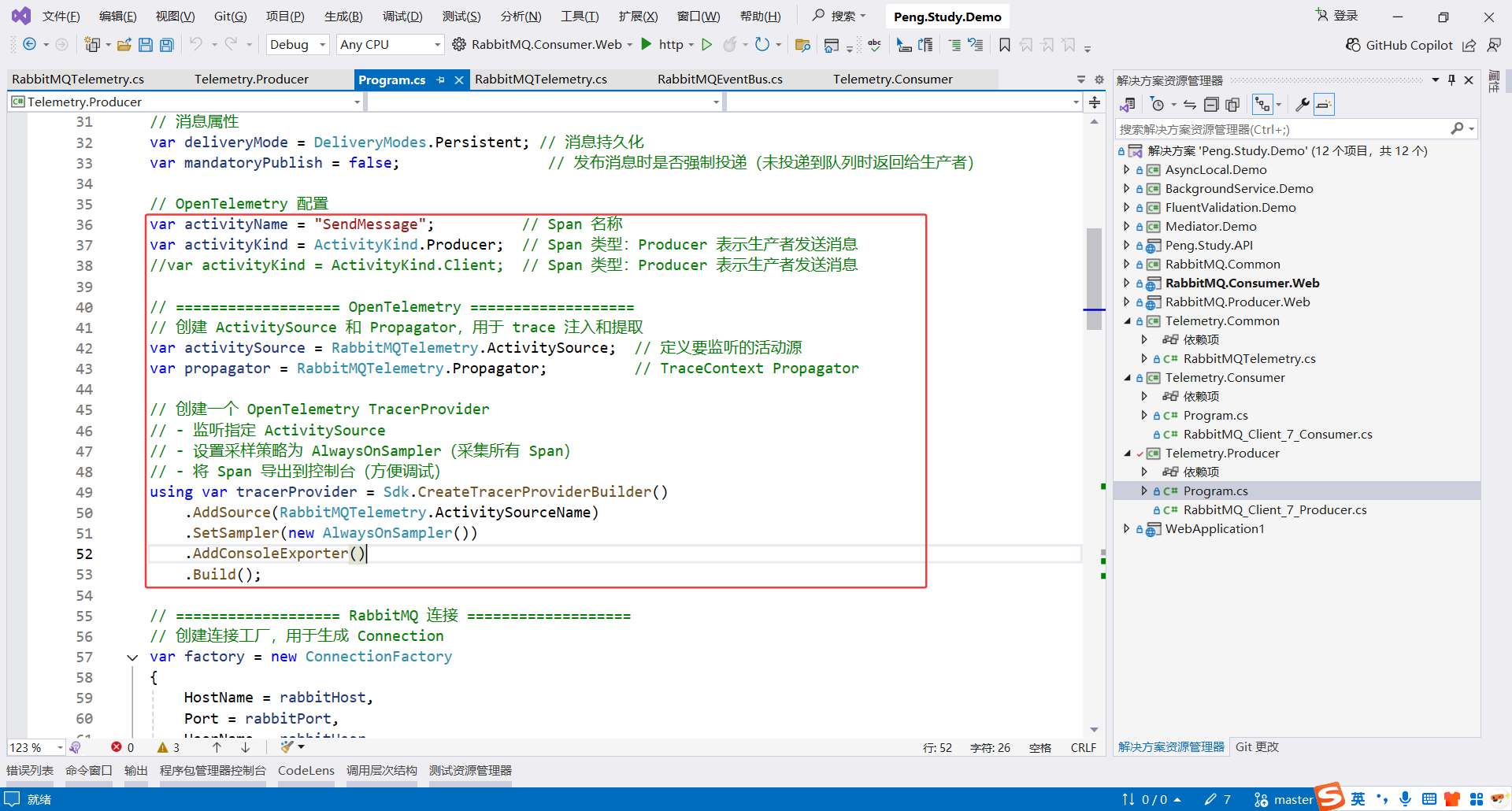Click the Sogou input method S icon
1512x811 pixels.
point(1330,797)
